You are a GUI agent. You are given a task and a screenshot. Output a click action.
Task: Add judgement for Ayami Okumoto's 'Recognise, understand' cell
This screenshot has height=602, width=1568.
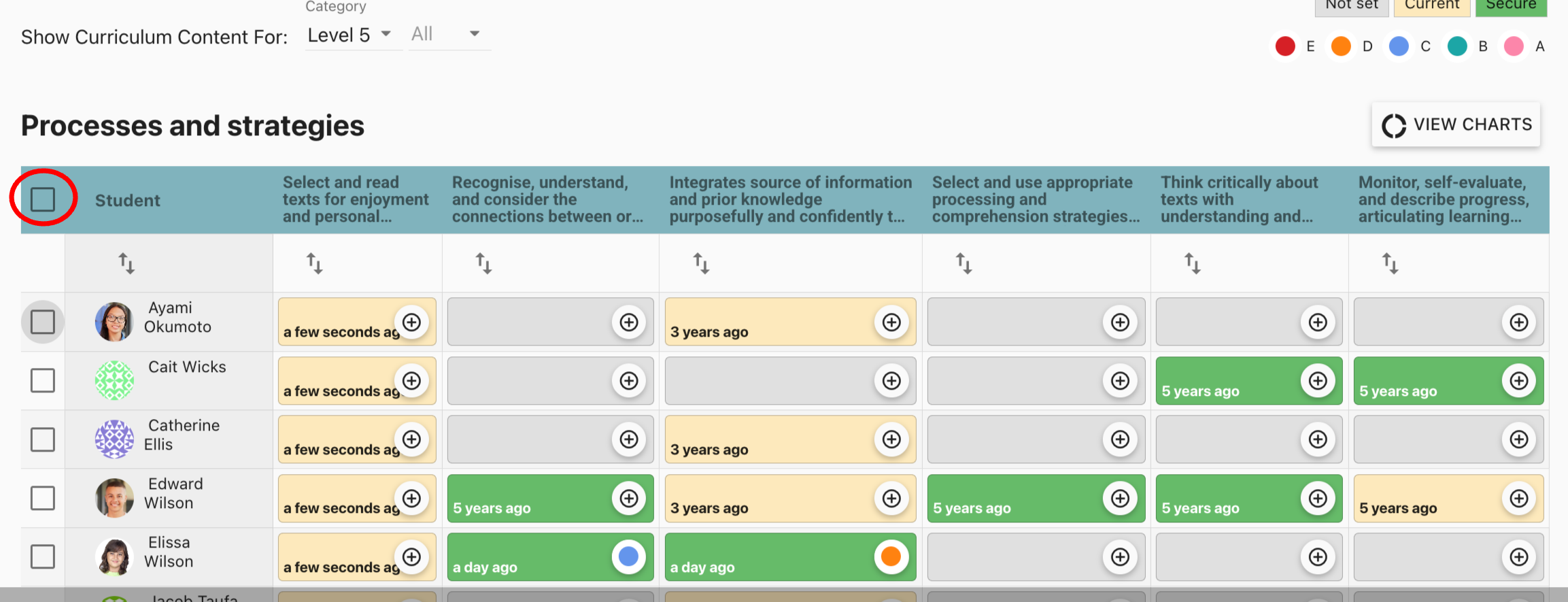tap(628, 322)
